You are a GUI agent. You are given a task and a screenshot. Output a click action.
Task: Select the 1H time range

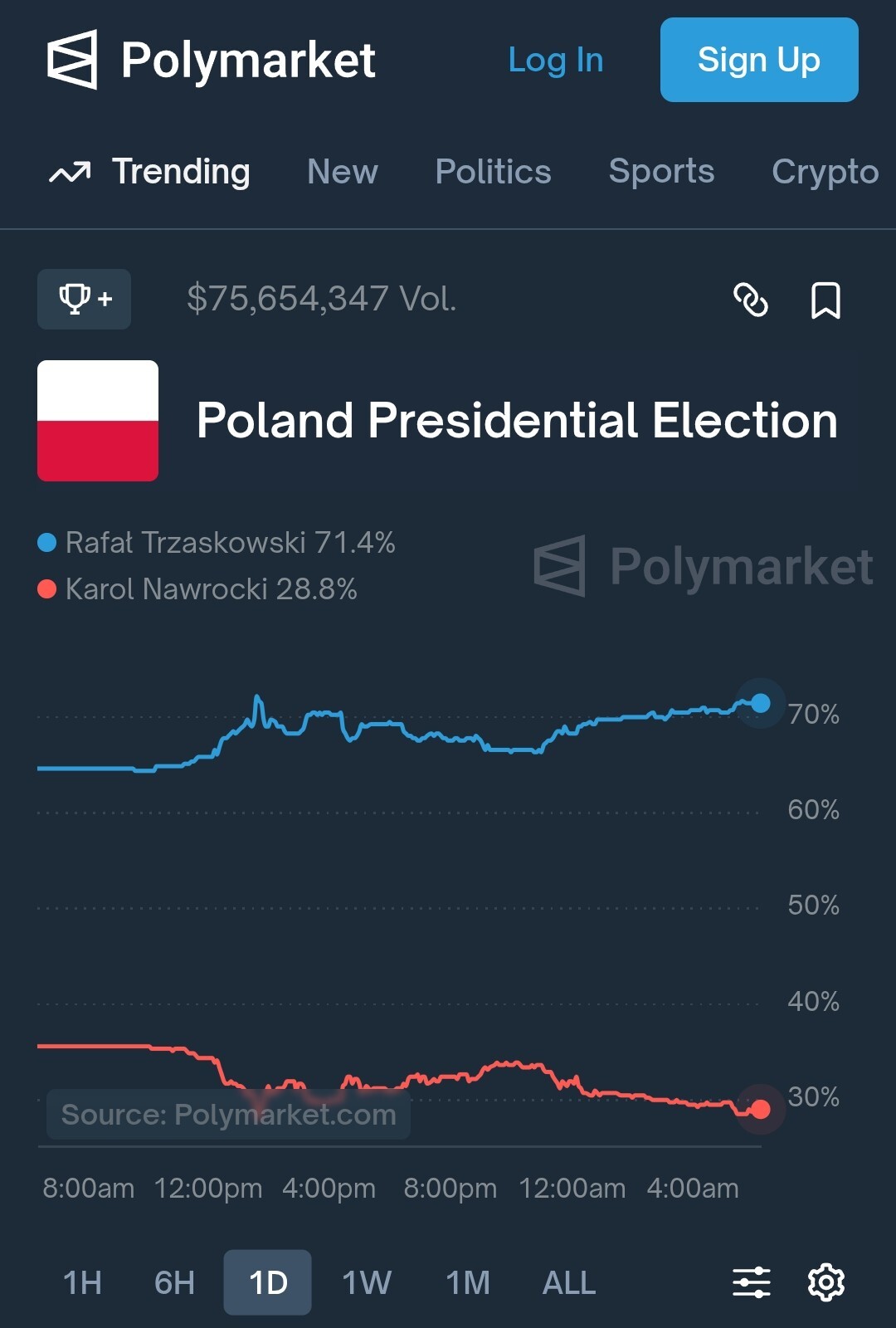coord(82,1283)
